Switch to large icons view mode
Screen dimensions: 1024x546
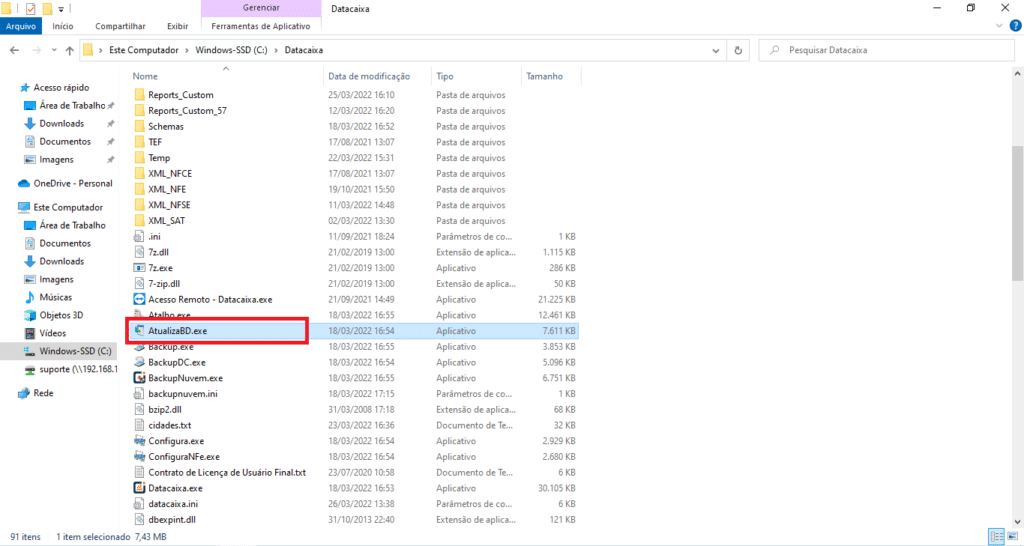click(1012, 537)
